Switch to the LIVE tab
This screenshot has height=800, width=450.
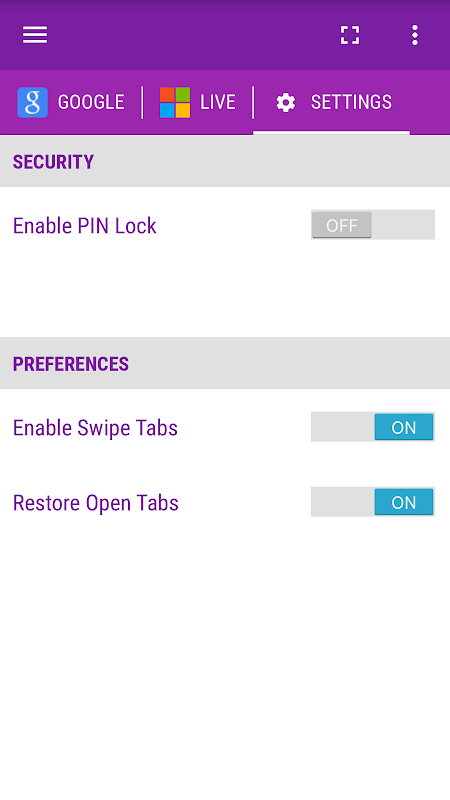[197, 102]
